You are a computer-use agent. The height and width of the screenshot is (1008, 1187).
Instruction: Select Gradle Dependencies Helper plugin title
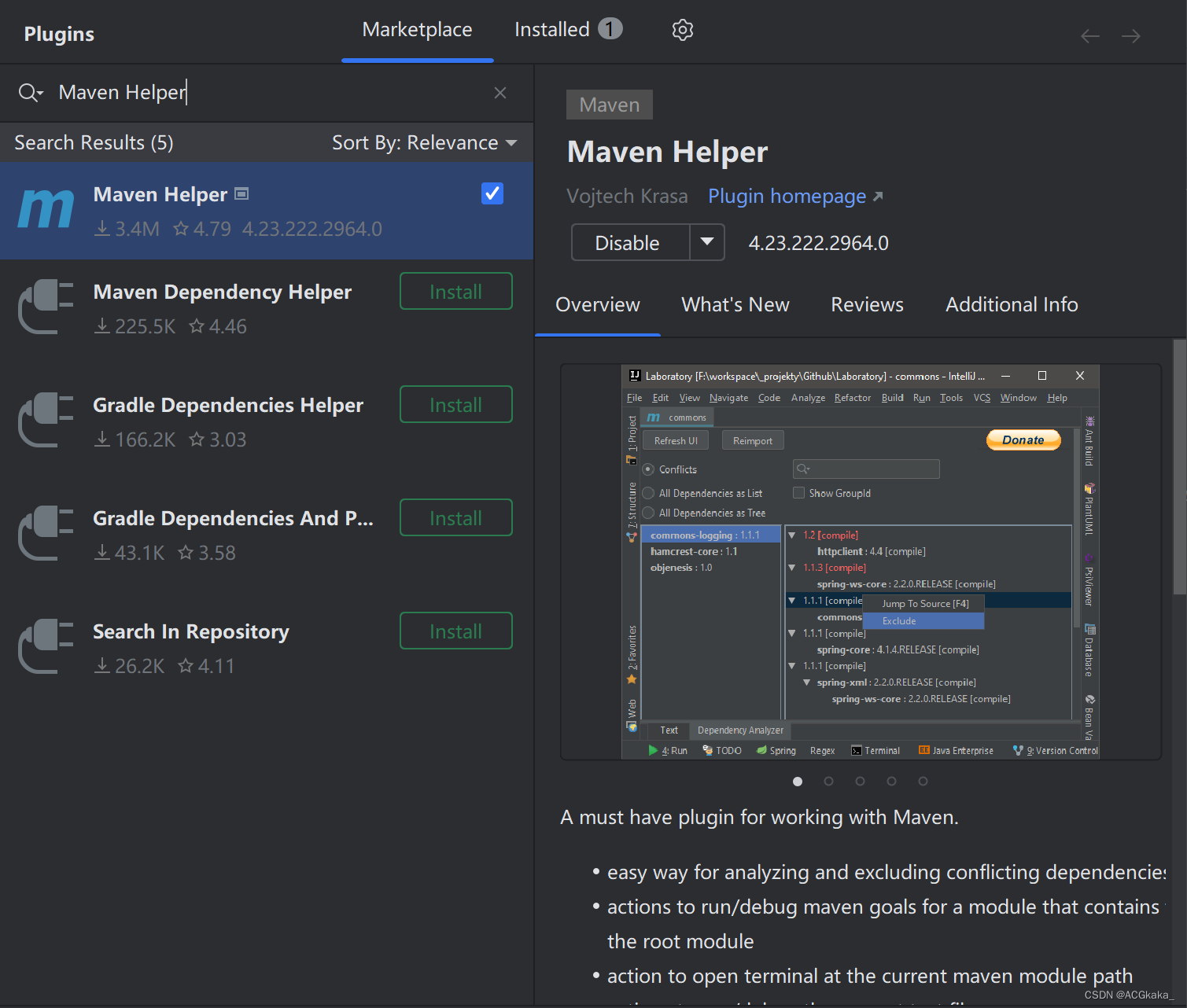(228, 405)
